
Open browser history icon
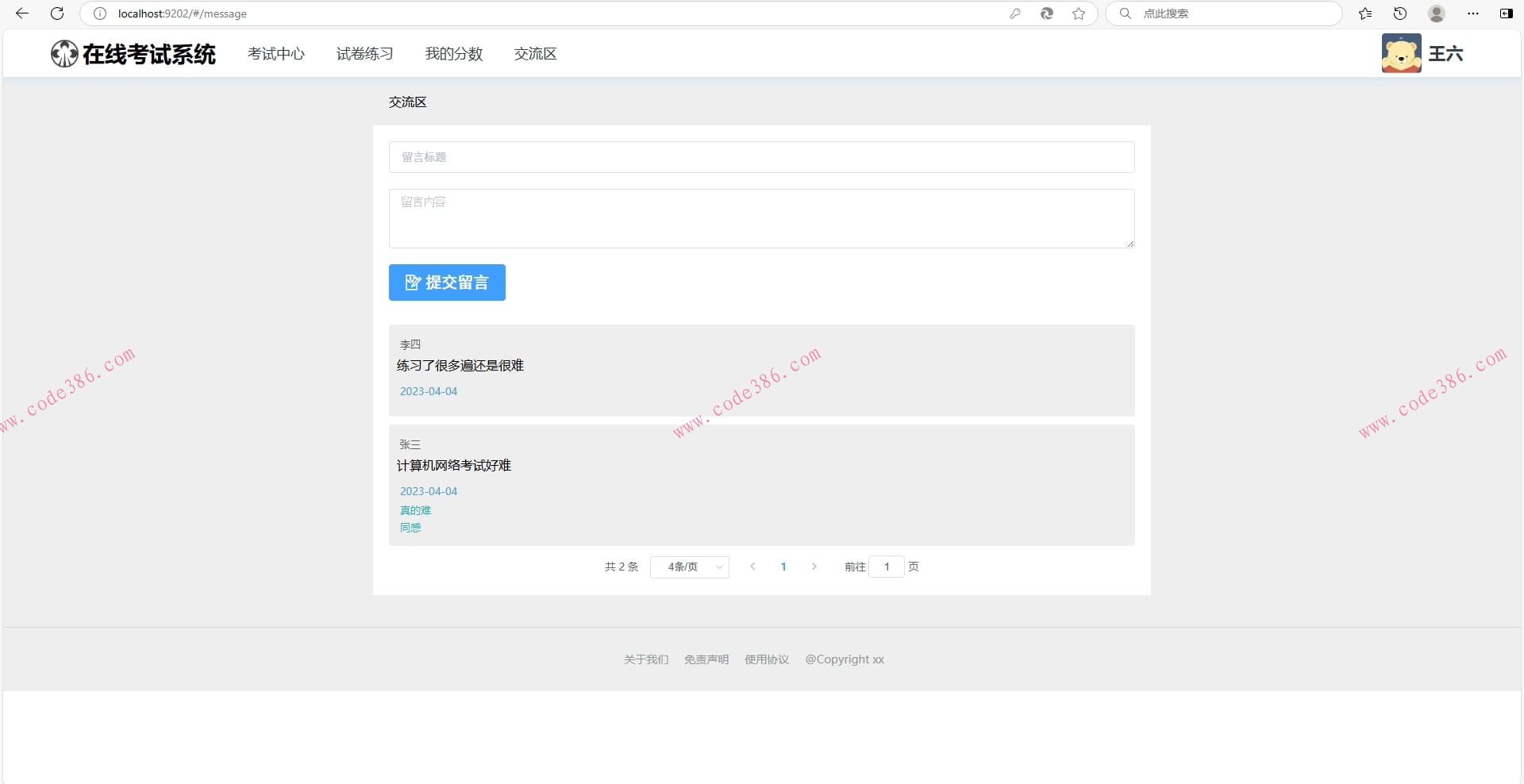pos(1400,13)
